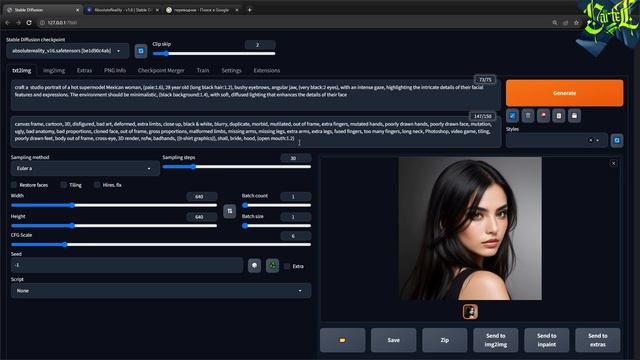The height and width of the screenshot is (360, 640).
Task: Open the Sampling method dropdown
Action: (x=85, y=168)
